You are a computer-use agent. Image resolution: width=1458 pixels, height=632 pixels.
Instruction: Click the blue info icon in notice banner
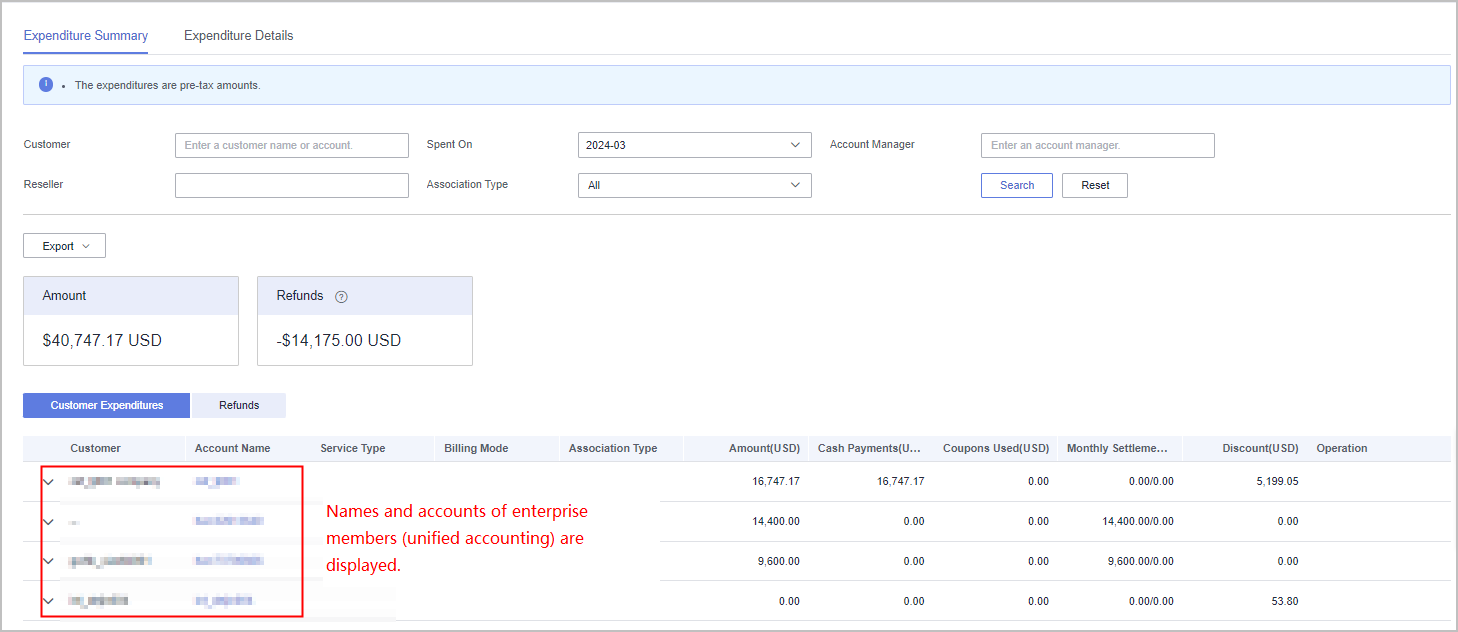pyautogui.click(x=46, y=85)
